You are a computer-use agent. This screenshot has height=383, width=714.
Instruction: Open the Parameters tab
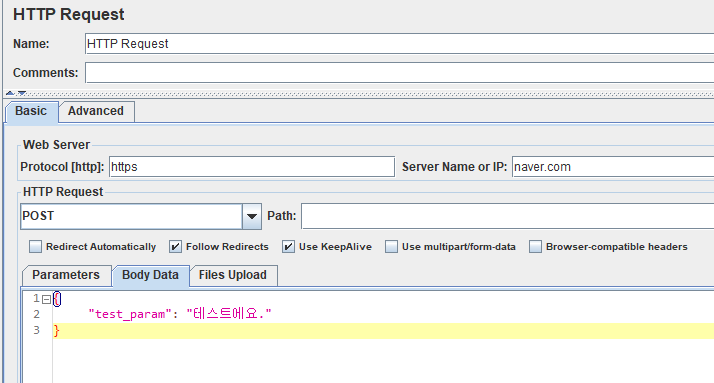[66, 275]
